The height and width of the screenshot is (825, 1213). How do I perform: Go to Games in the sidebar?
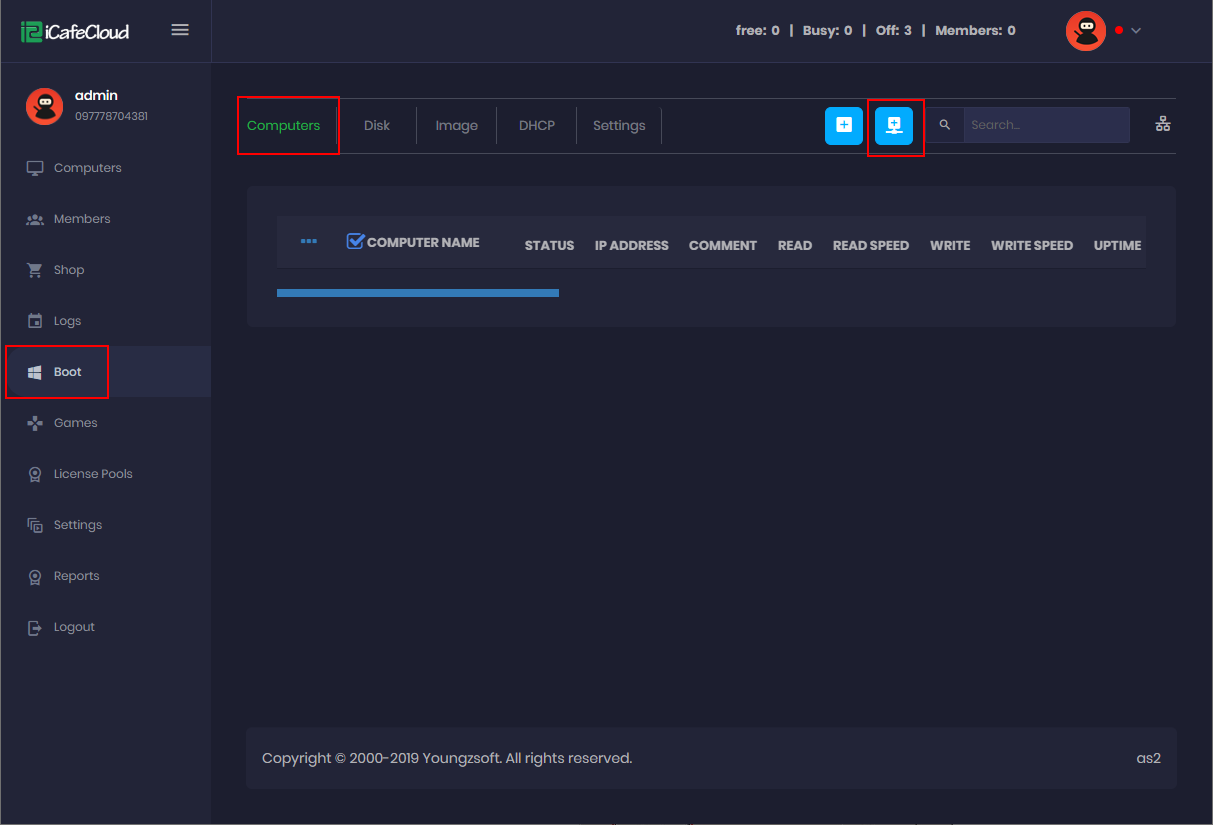click(x=75, y=423)
